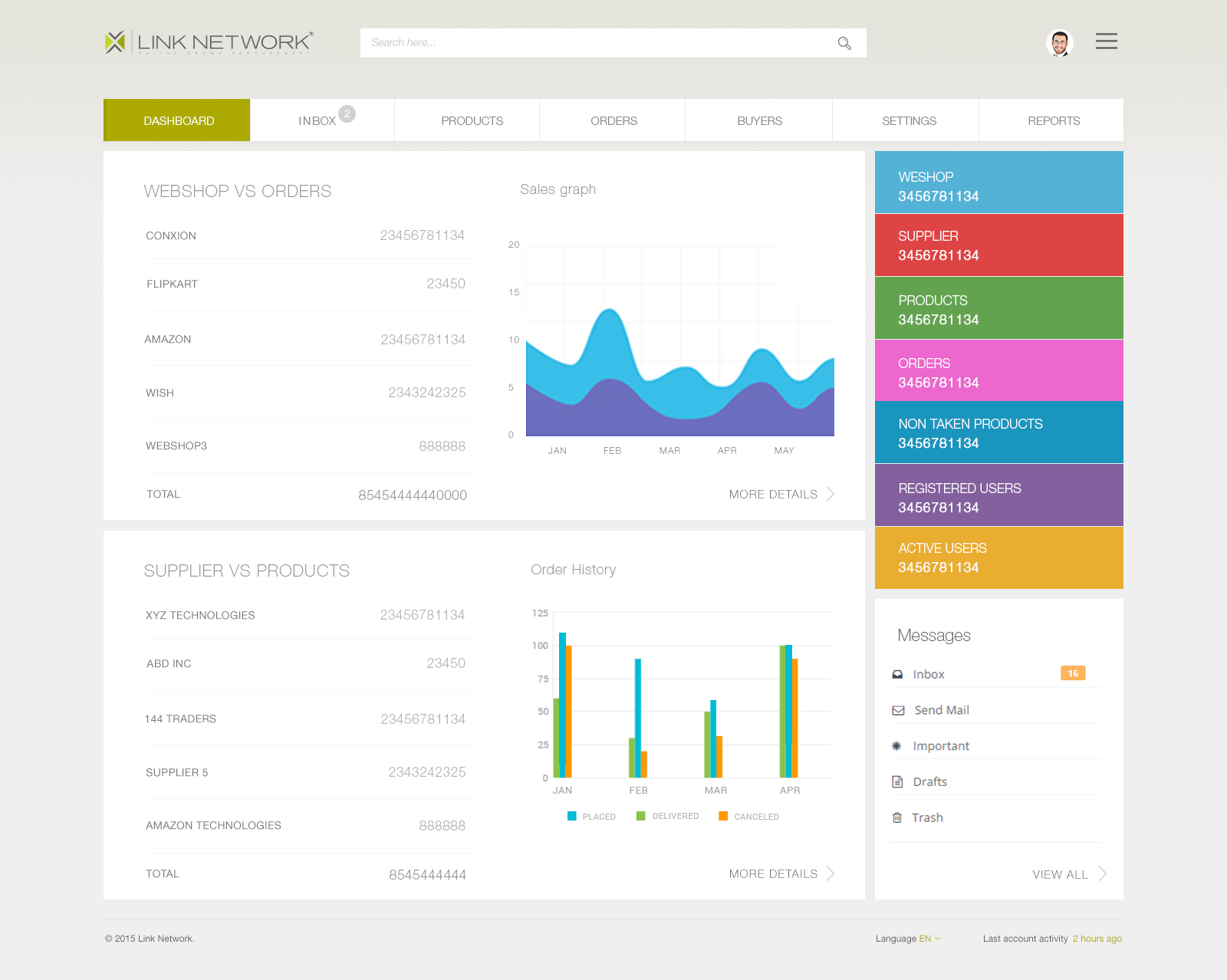Image resolution: width=1227 pixels, height=980 pixels.
Task: Open View All messages
Action: coord(1069,874)
